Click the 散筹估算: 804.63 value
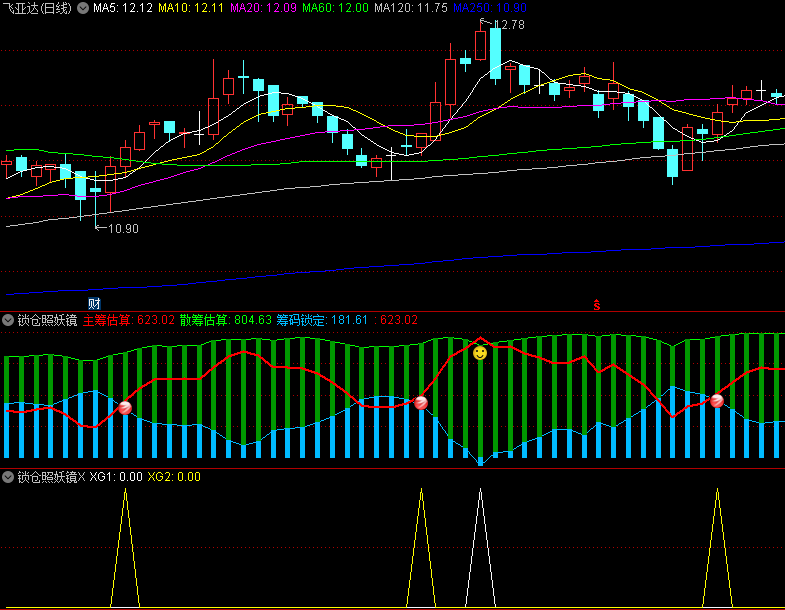Image resolution: width=785 pixels, height=610 pixels. pos(226,320)
